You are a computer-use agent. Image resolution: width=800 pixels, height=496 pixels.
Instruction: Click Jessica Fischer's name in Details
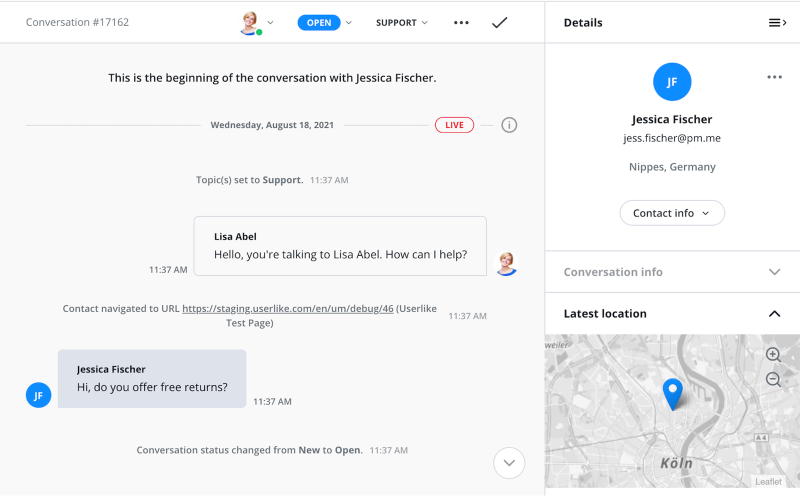click(672, 119)
